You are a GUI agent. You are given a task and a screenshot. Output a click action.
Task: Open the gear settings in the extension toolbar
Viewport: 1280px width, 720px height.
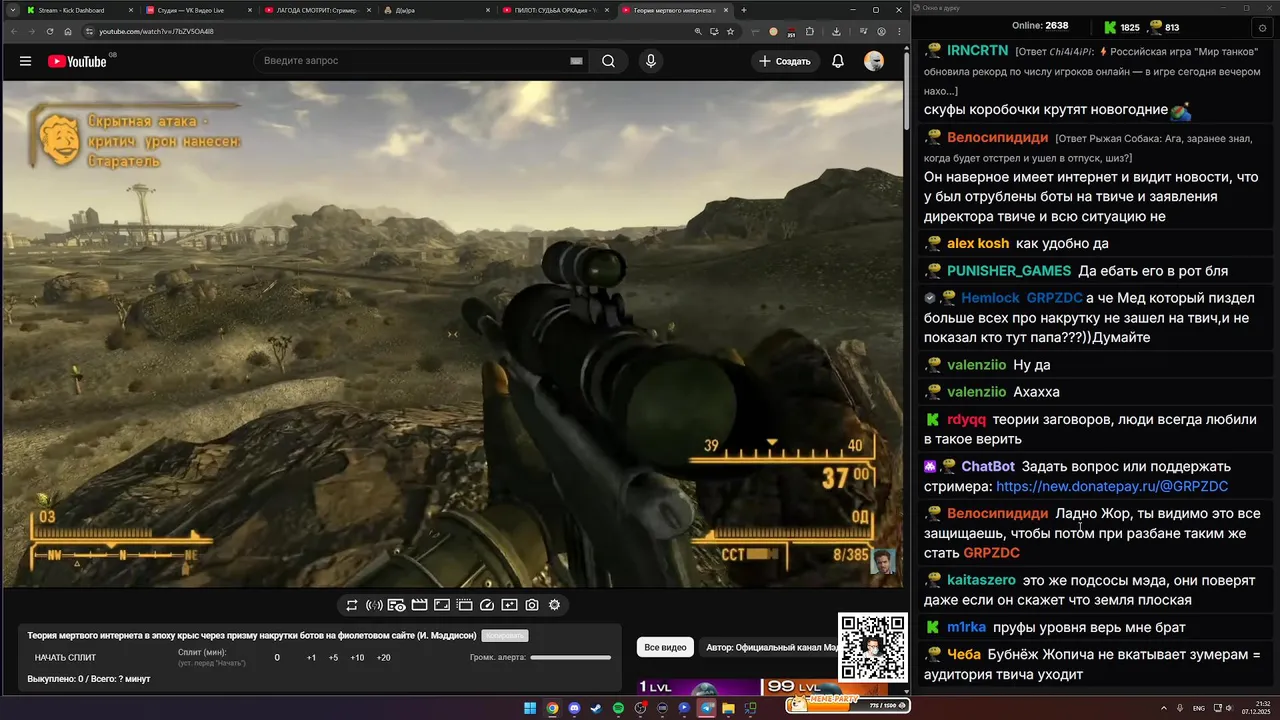[554, 605]
